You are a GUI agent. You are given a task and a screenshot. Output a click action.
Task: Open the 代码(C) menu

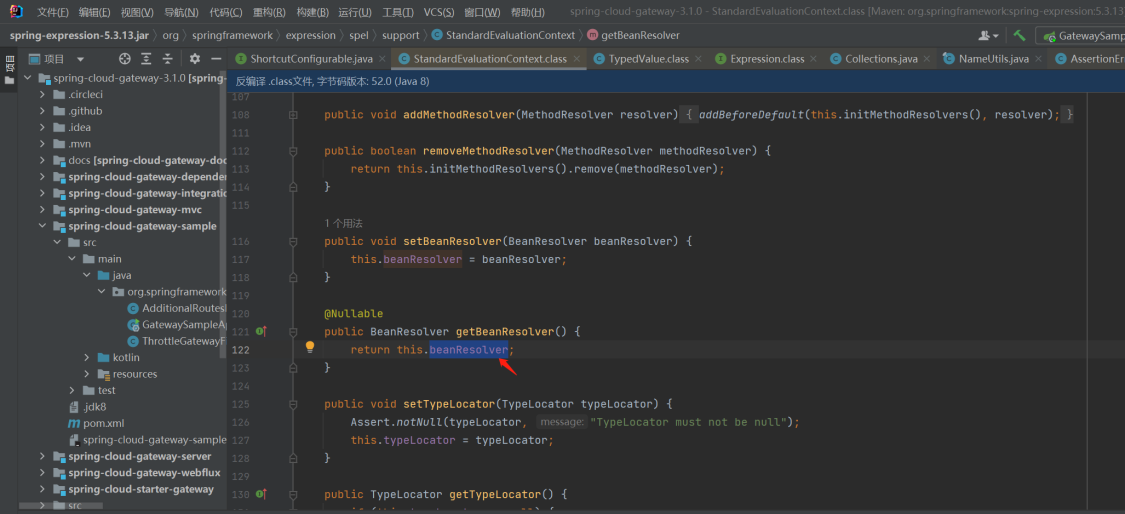(x=225, y=12)
